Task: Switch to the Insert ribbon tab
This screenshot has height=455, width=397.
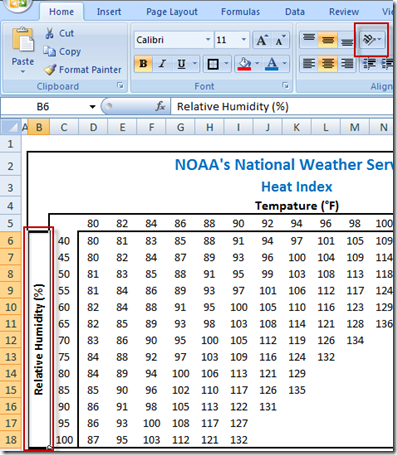Action: (109, 12)
